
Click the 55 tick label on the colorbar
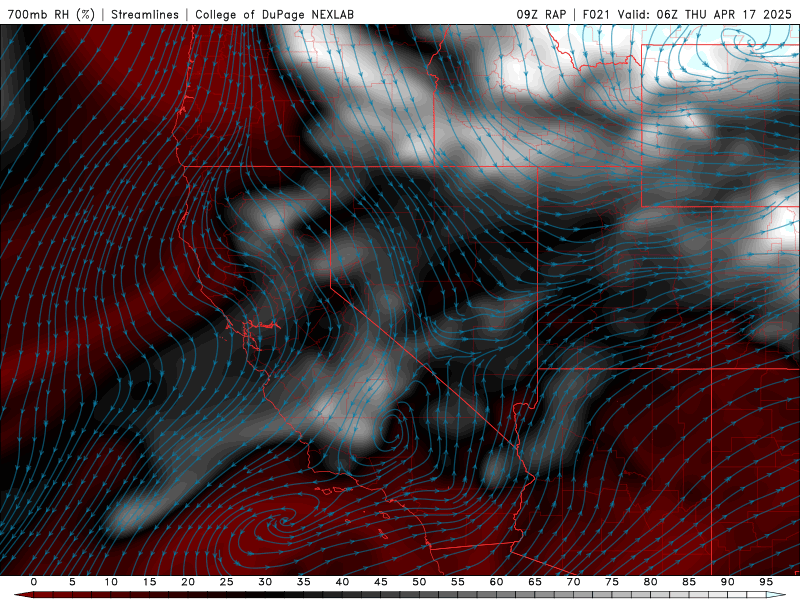[458, 582]
